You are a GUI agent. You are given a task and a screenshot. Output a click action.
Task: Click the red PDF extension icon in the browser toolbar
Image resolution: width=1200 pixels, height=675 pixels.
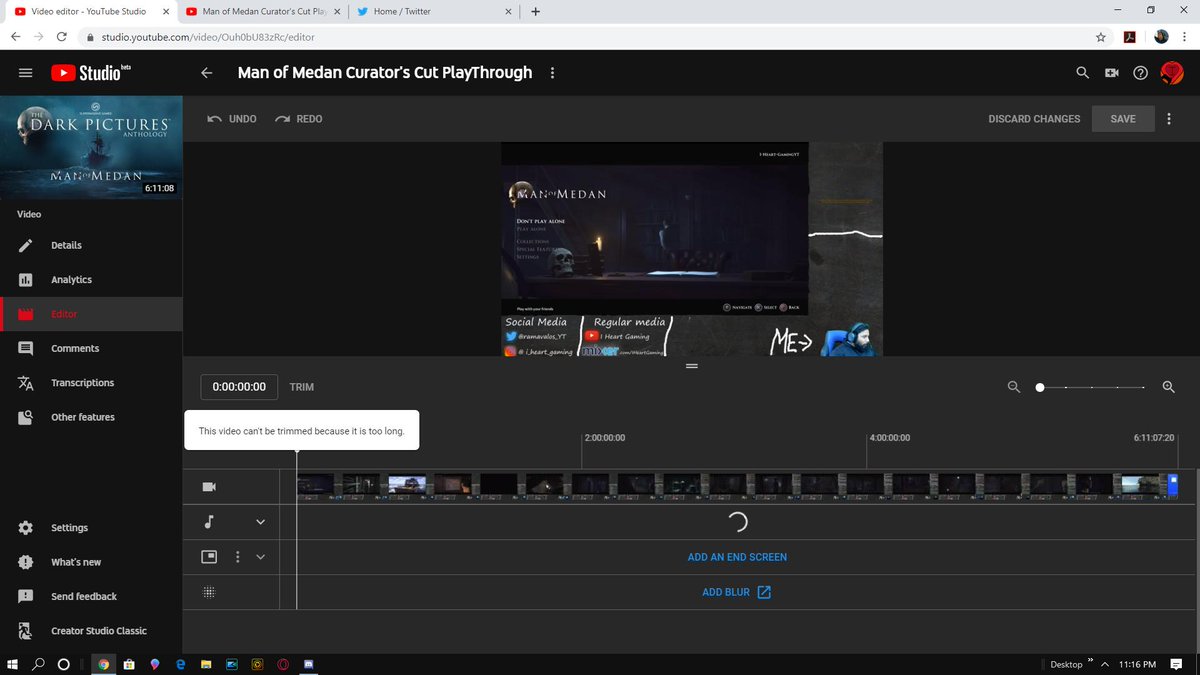[x=1129, y=36]
